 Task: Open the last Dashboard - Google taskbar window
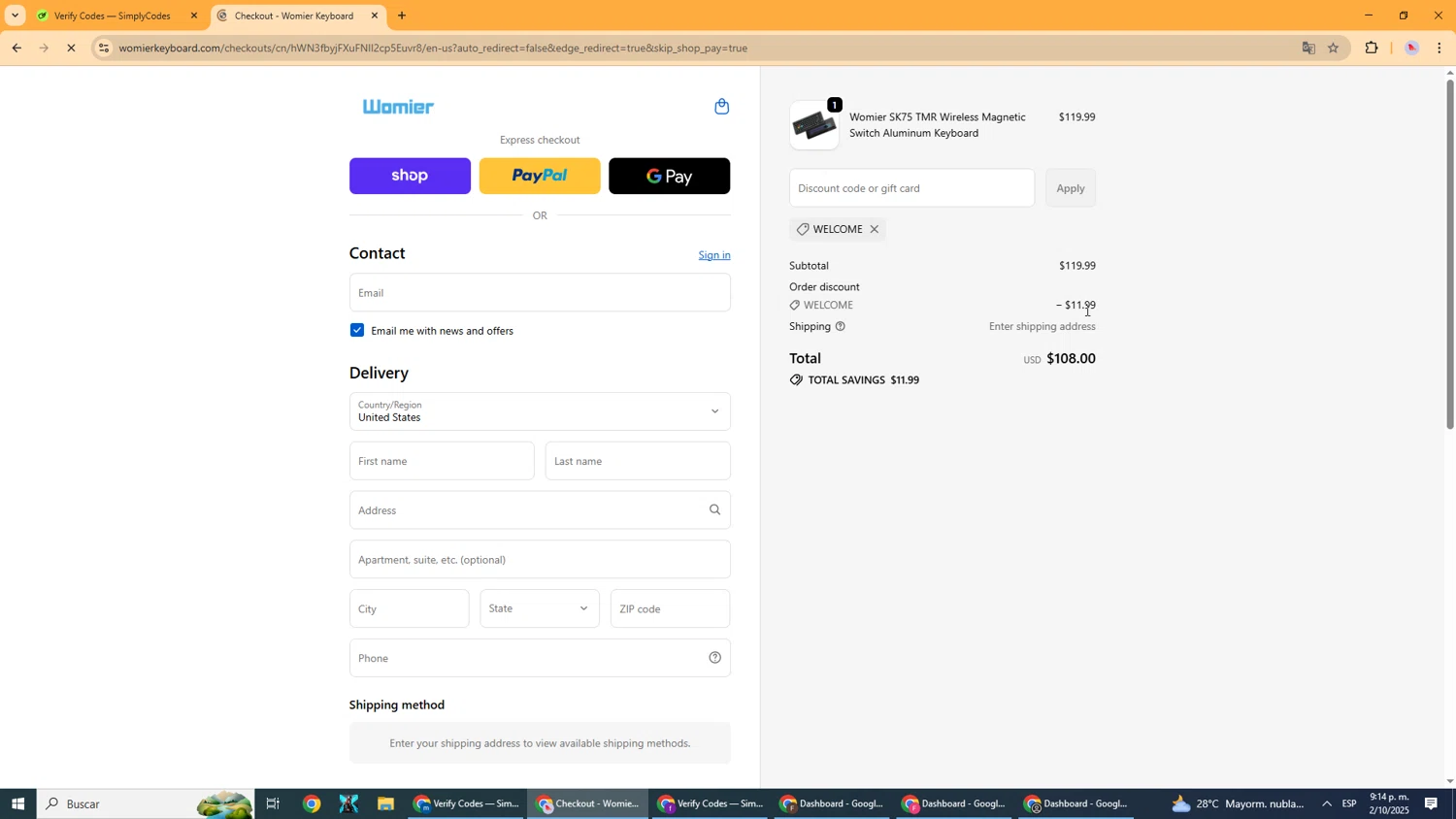point(1075,804)
